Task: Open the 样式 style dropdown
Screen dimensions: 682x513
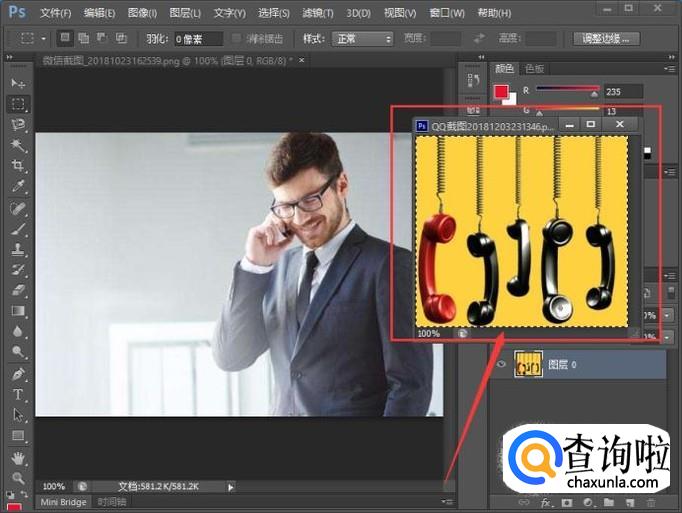Action: (362, 39)
